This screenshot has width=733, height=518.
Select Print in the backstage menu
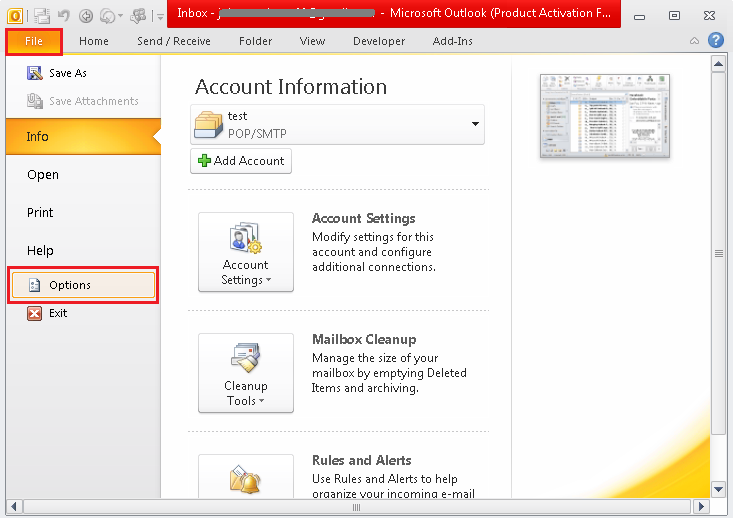tap(83, 212)
